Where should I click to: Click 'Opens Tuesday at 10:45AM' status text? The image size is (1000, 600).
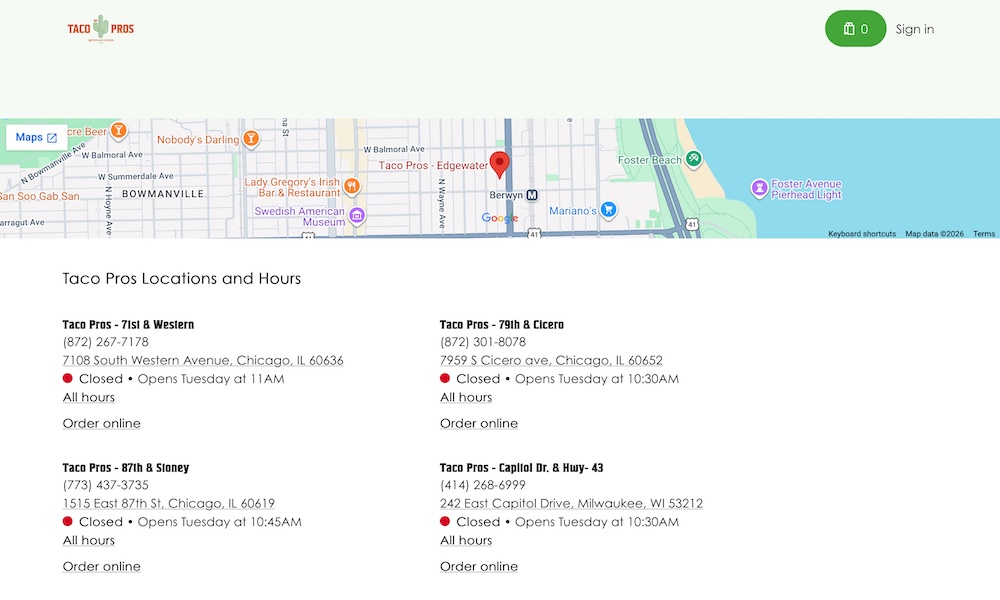[x=219, y=522]
